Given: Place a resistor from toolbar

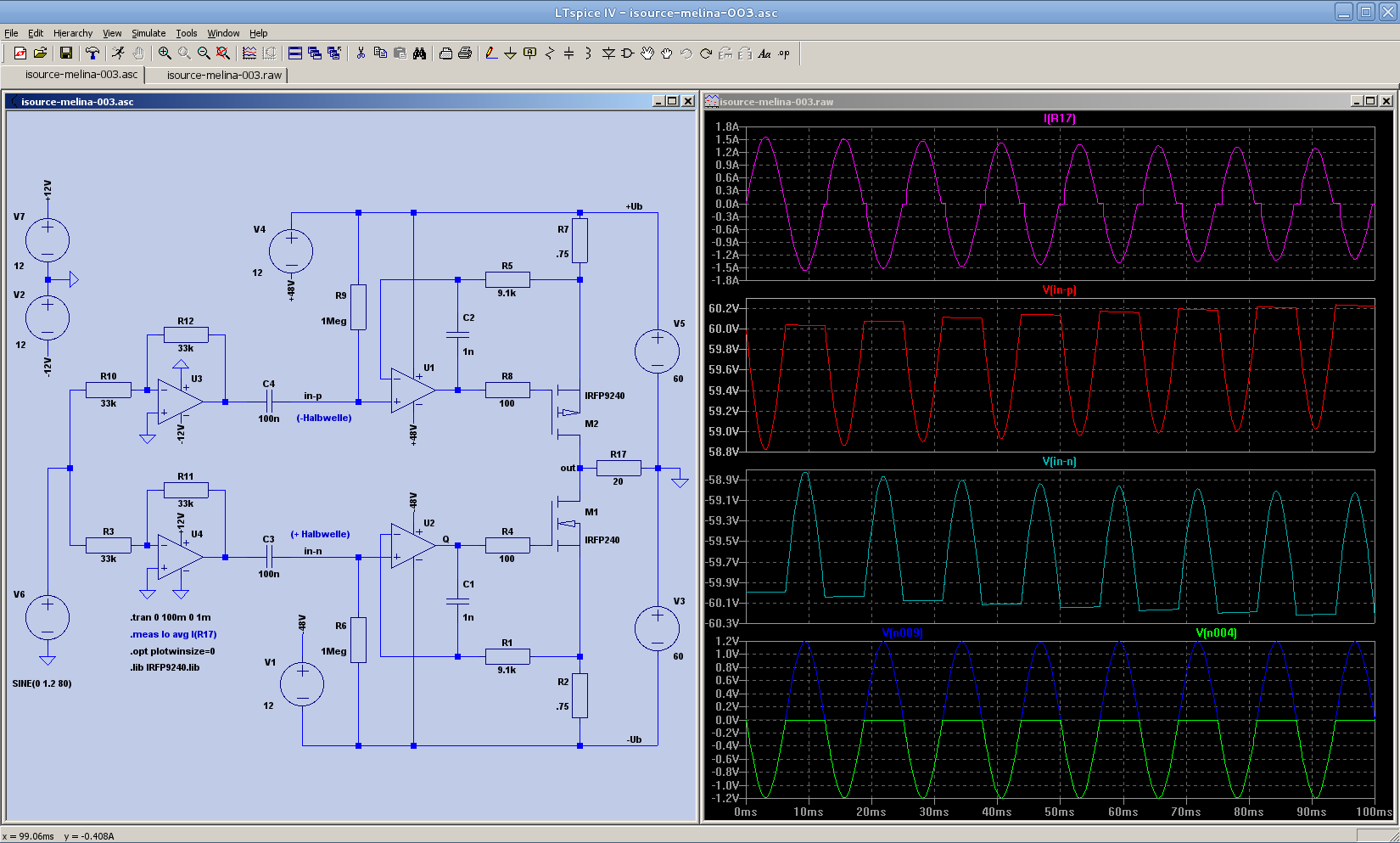Looking at the screenshot, I should (549, 53).
